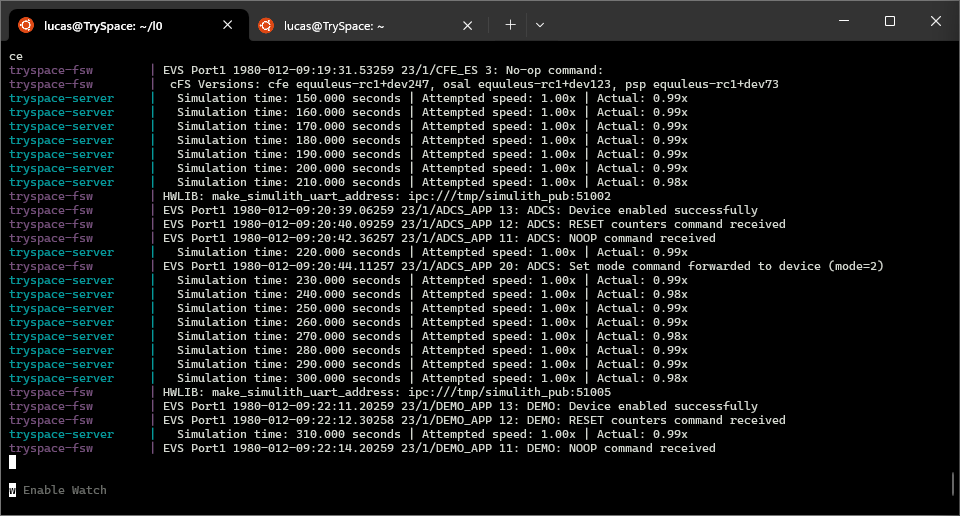Select the lucas@TrySpace: ~/l0 tab
Screen dimensions: 960x516
tap(129, 26)
